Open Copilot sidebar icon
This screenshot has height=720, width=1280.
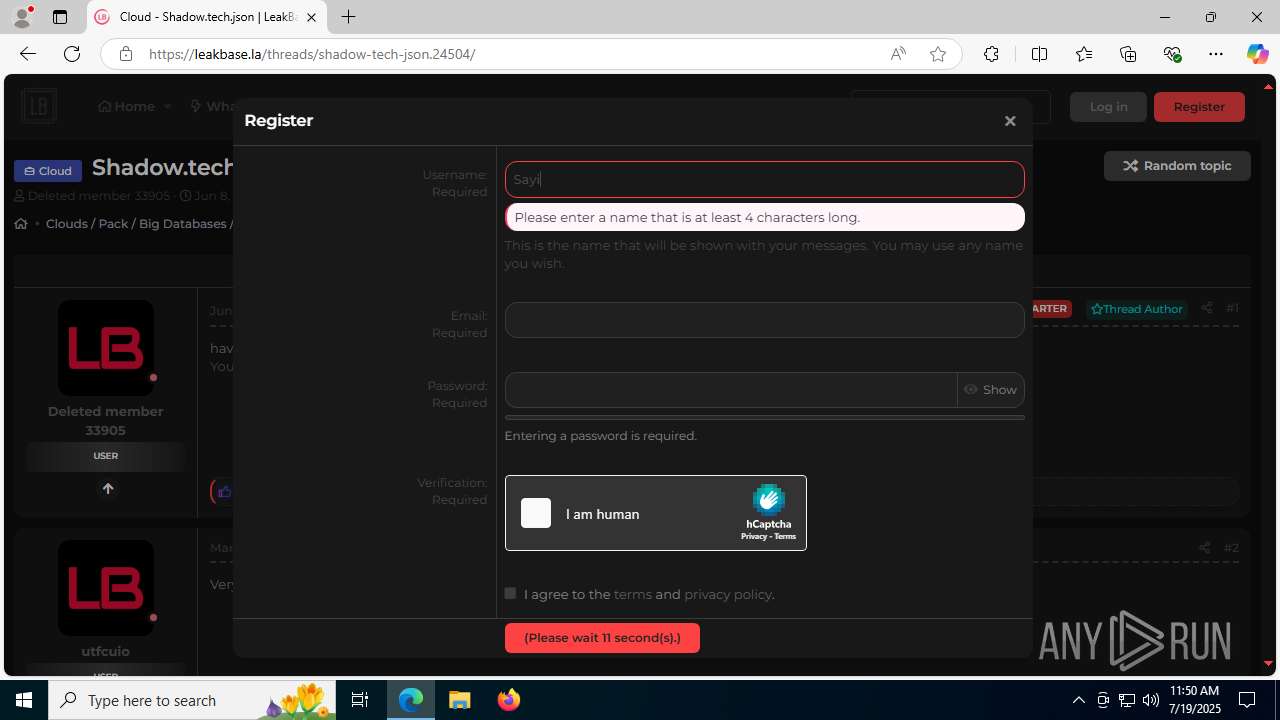[x=1257, y=54]
